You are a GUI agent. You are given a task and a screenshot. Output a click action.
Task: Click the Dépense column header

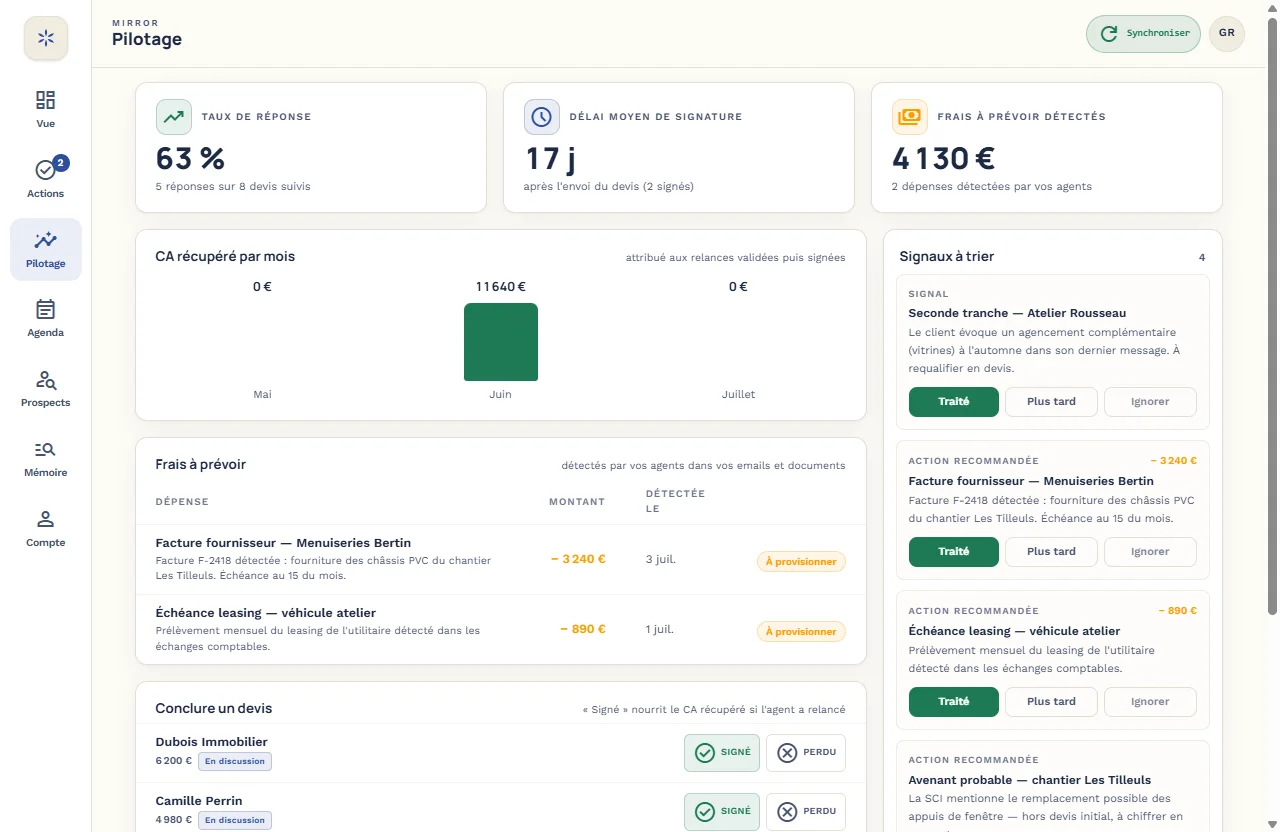click(x=182, y=502)
